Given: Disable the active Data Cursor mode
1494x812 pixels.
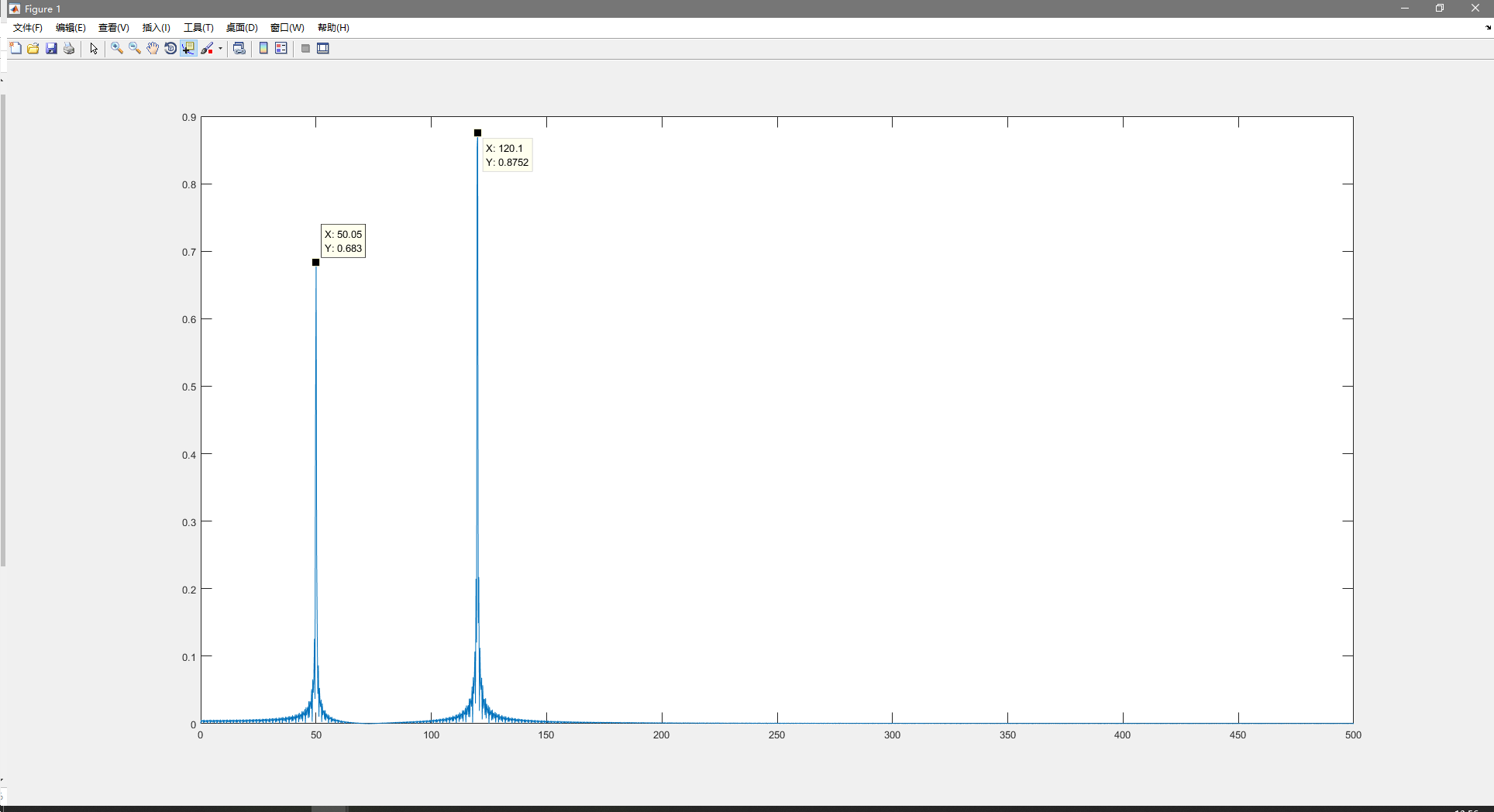Looking at the screenshot, I should [x=188, y=48].
